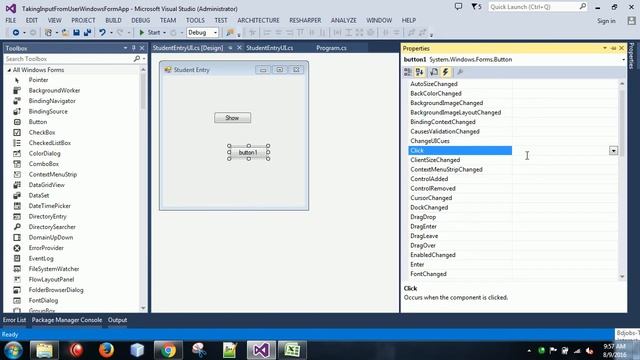Select the button1 control on form
The width and height of the screenshot is (640, 360).
point(248,152)
